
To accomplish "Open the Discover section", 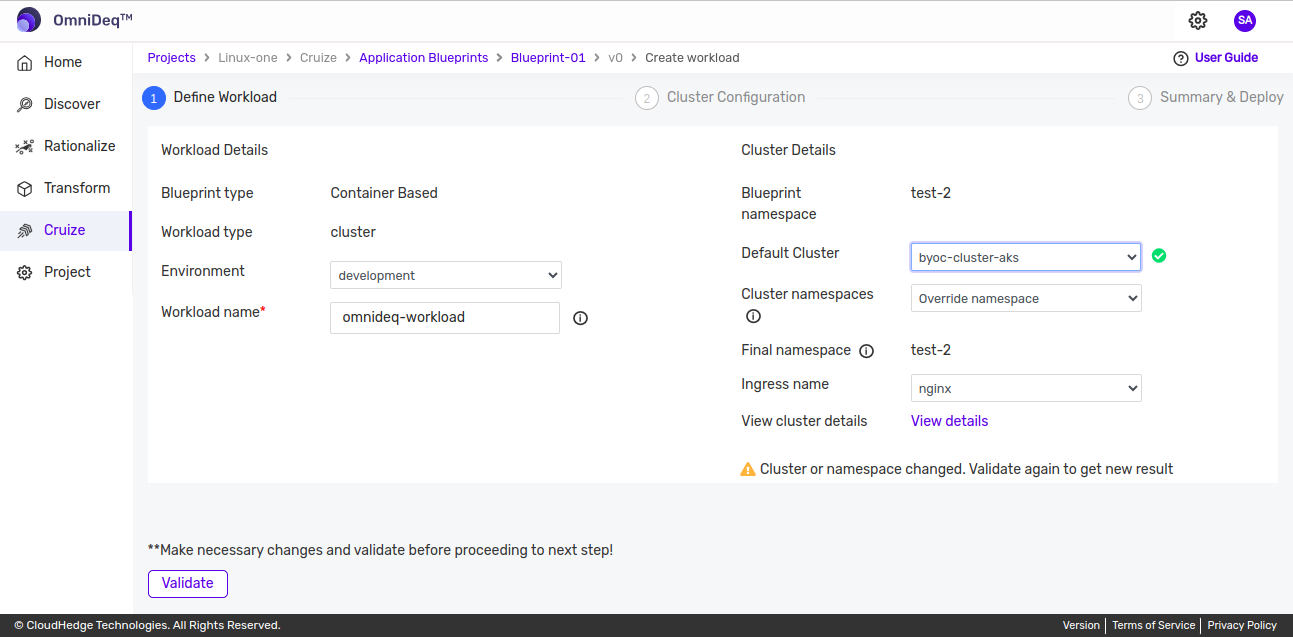I will click(x=72, y=103).
